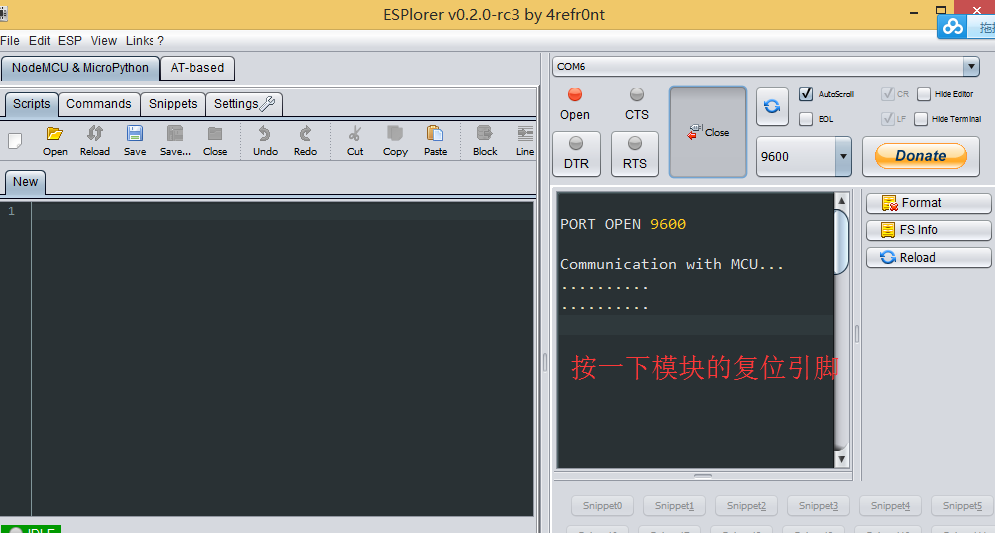This screenshot has height=533, width=995.
Task: Open the Snippets tab
Action: click(173, 104)
